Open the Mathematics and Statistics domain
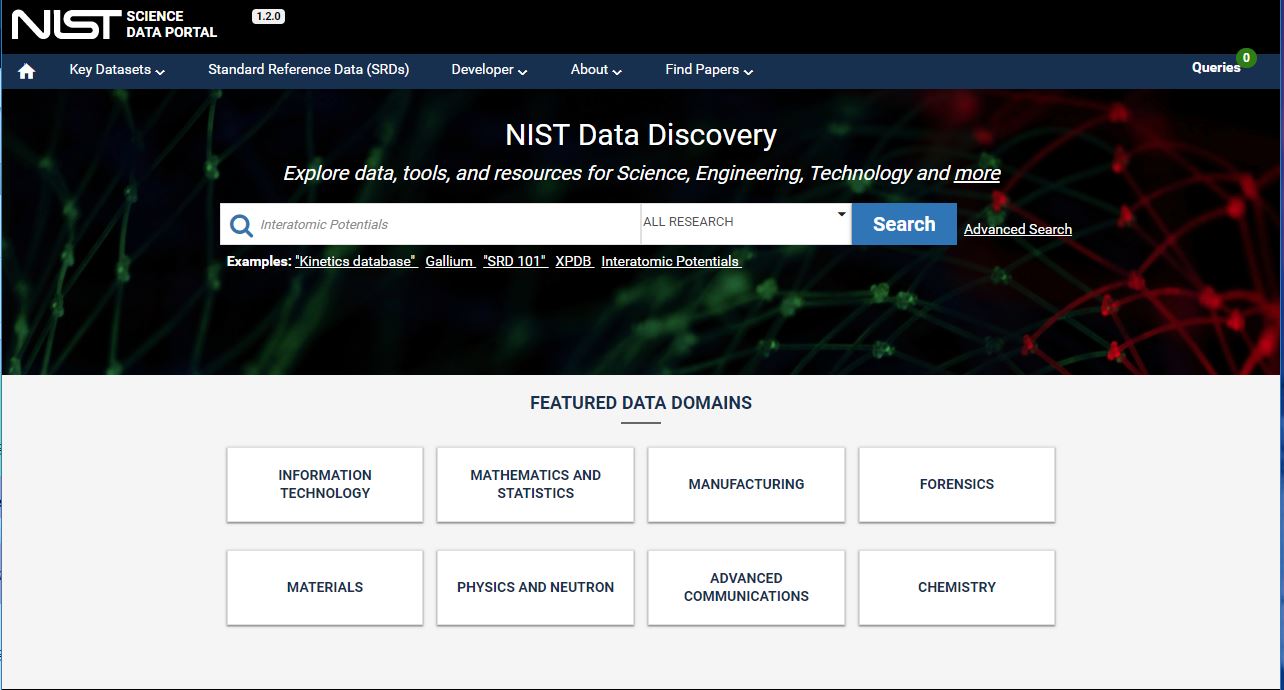Viewport: 1284px width, 690px height. pos(535,484)
